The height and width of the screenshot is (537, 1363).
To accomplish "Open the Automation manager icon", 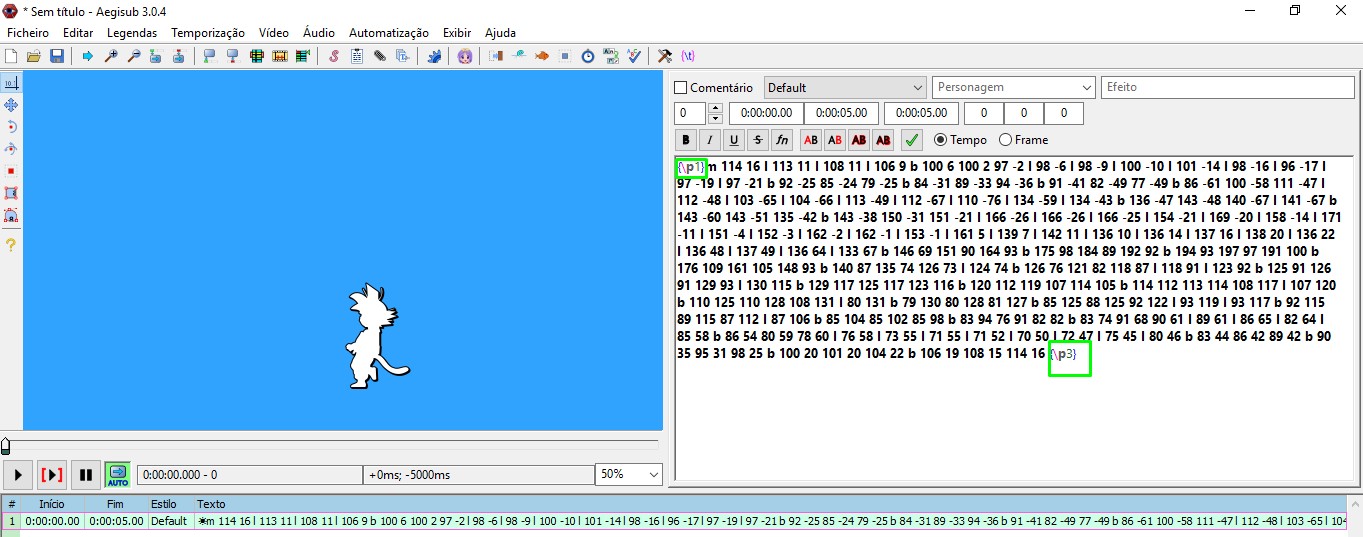I will (x=434, y=56).
